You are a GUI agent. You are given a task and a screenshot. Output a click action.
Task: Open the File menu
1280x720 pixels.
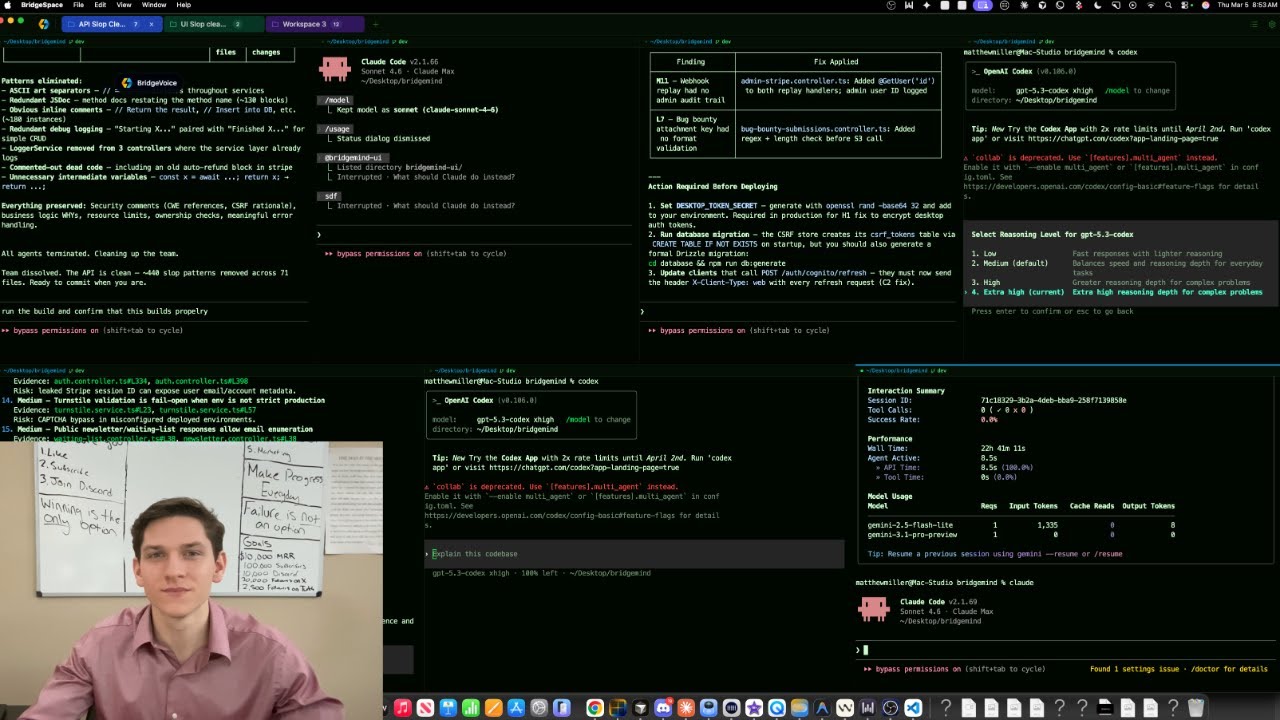(78, 5)
